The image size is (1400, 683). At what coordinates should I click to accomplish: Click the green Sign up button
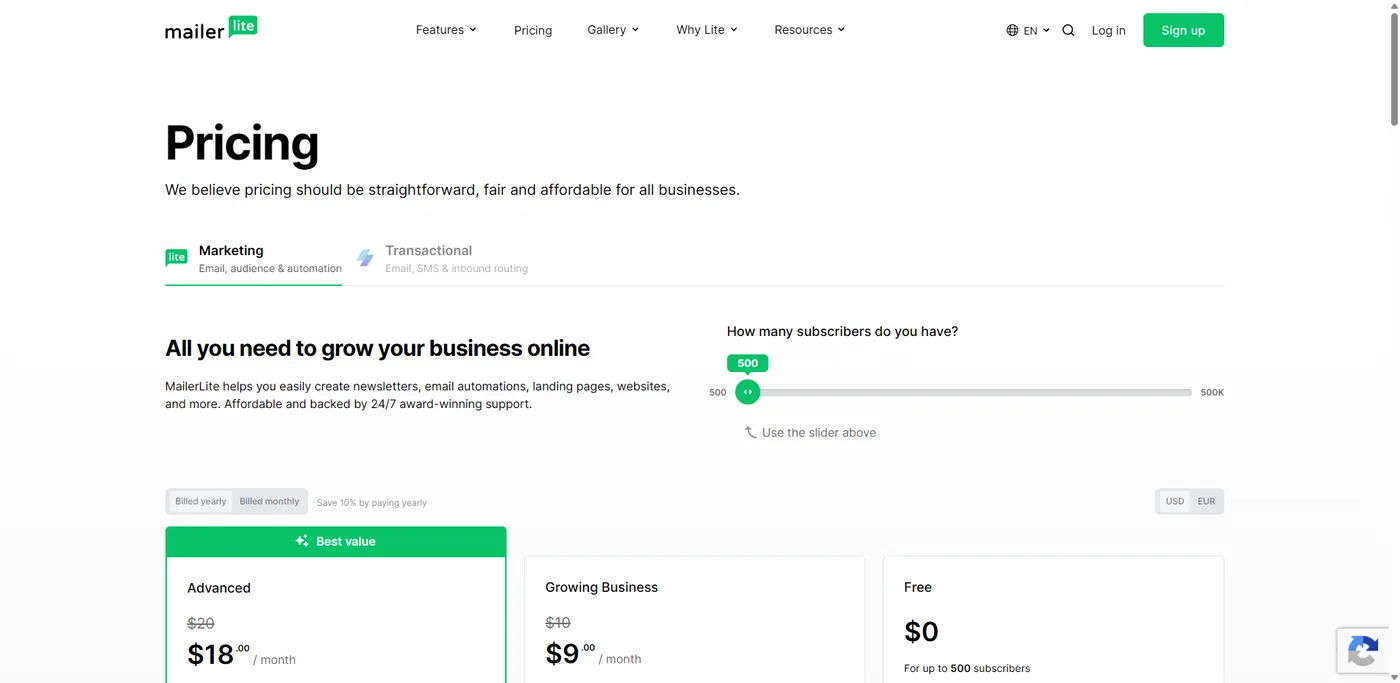[1183, 30]
